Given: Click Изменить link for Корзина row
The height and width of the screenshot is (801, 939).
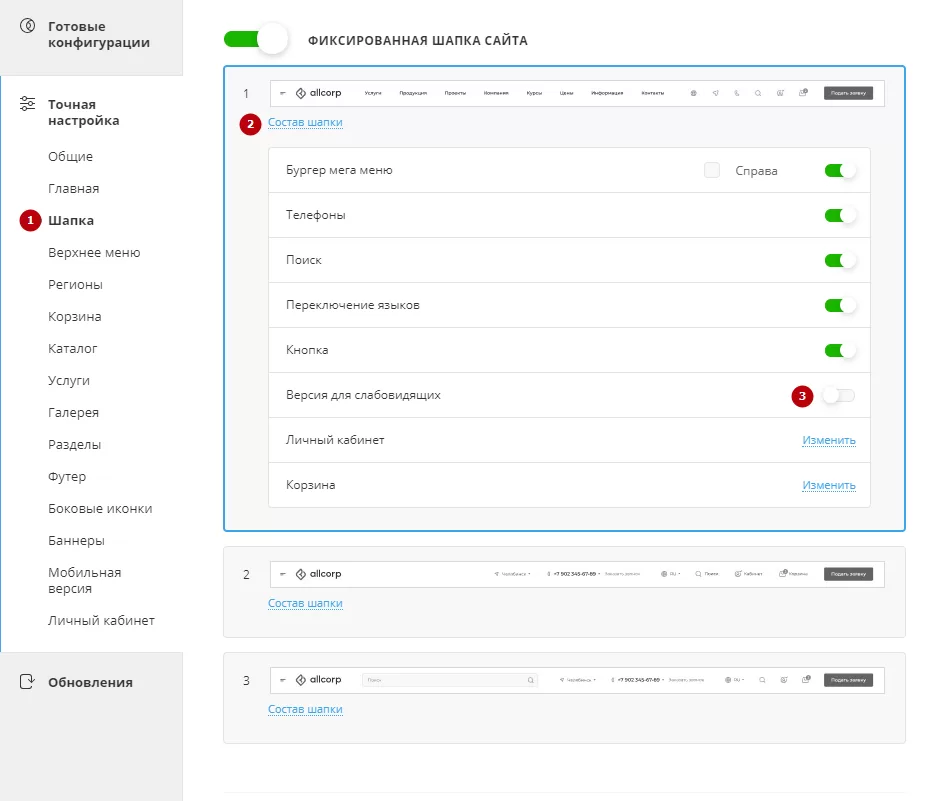Looking at the screenshot, I should (x=829, y=485).
